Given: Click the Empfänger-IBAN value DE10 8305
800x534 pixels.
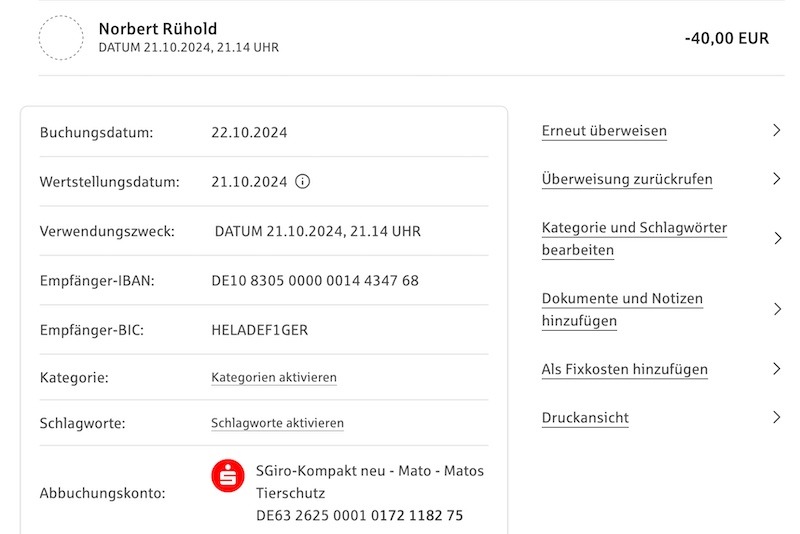Looking at the screenshot, I should coord(315,281).
